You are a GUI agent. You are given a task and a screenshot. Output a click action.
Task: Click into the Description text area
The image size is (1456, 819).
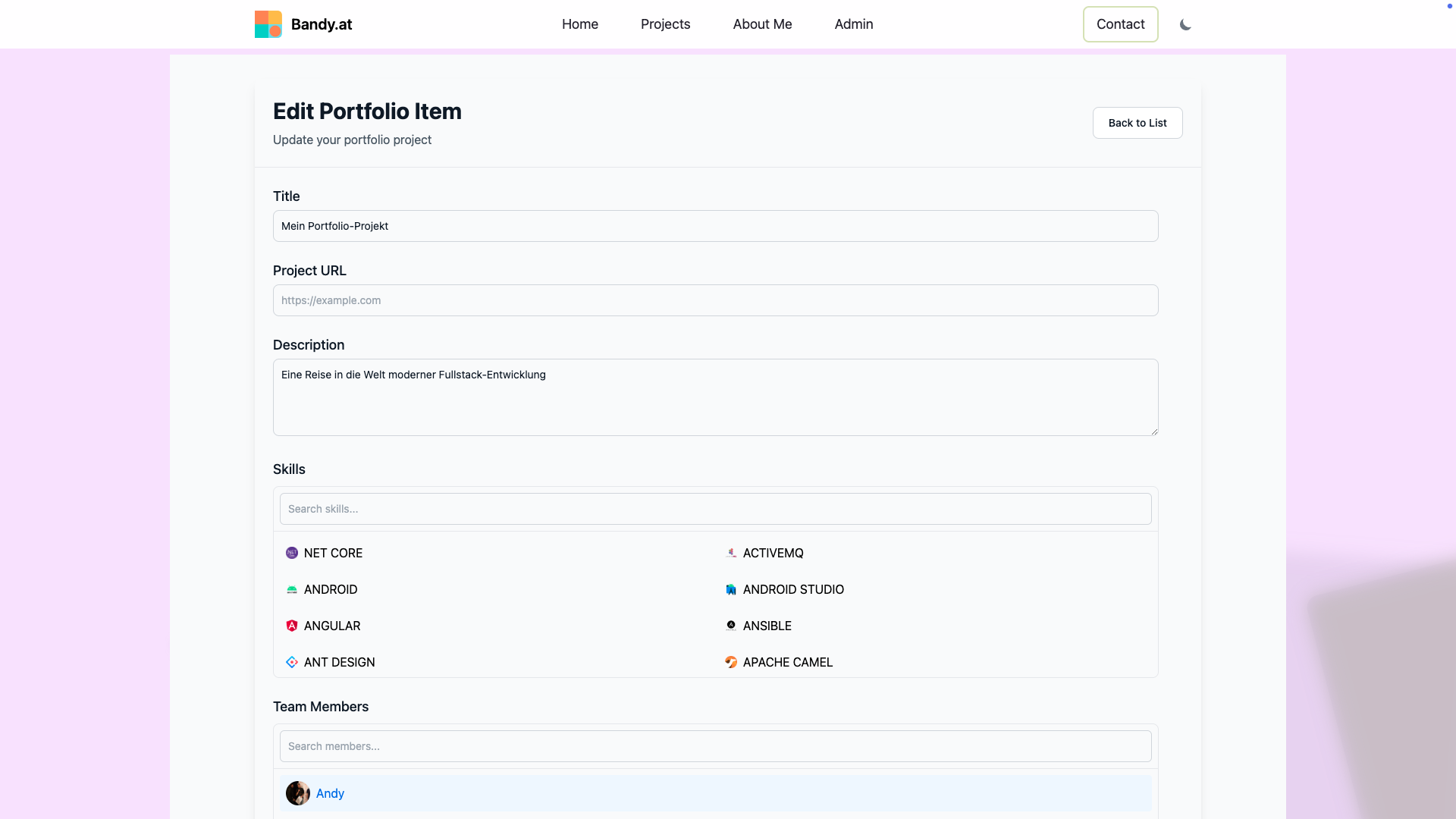[x=716, y=397]
